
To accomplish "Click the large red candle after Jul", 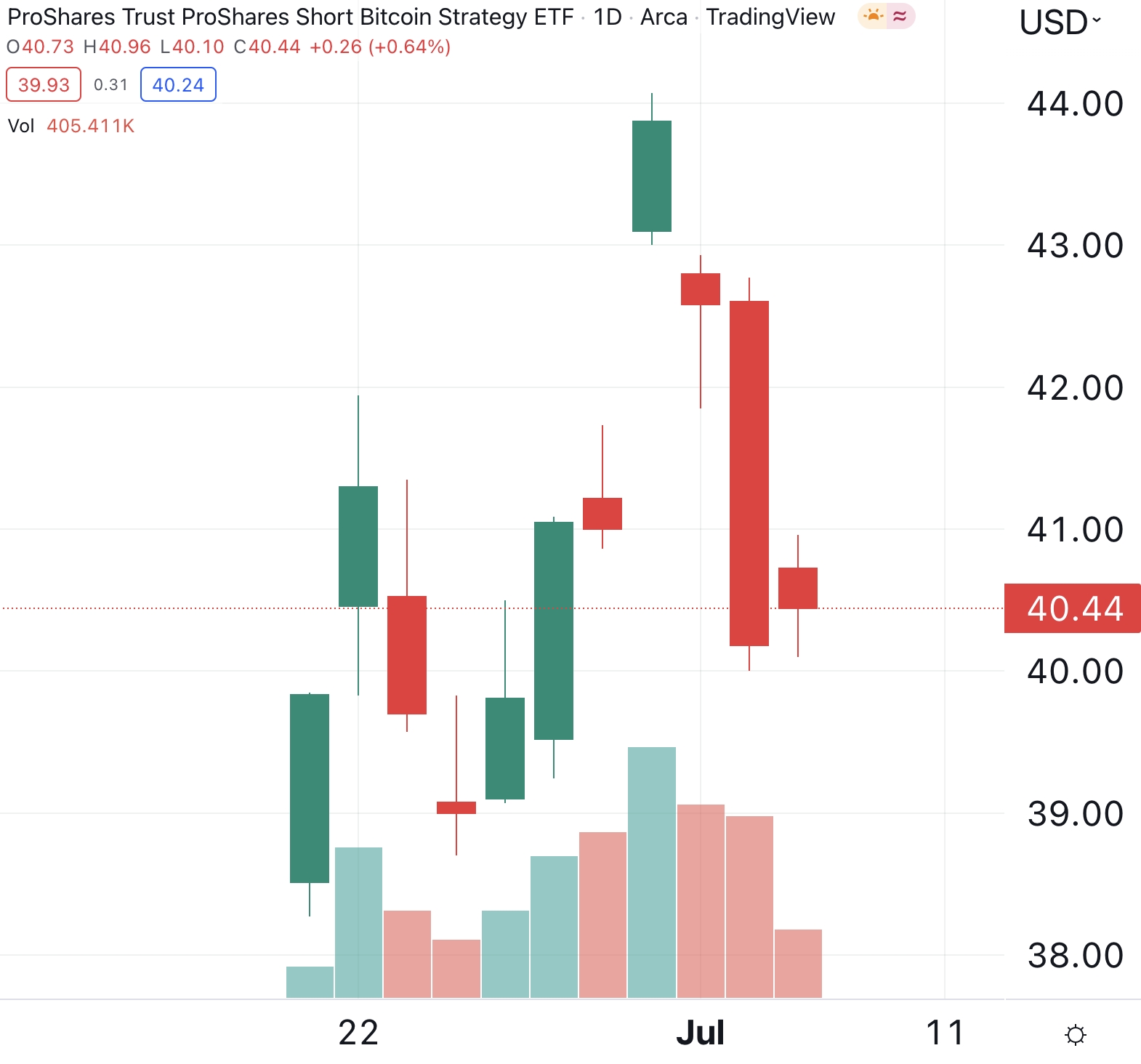I will (x=749, y=473).
